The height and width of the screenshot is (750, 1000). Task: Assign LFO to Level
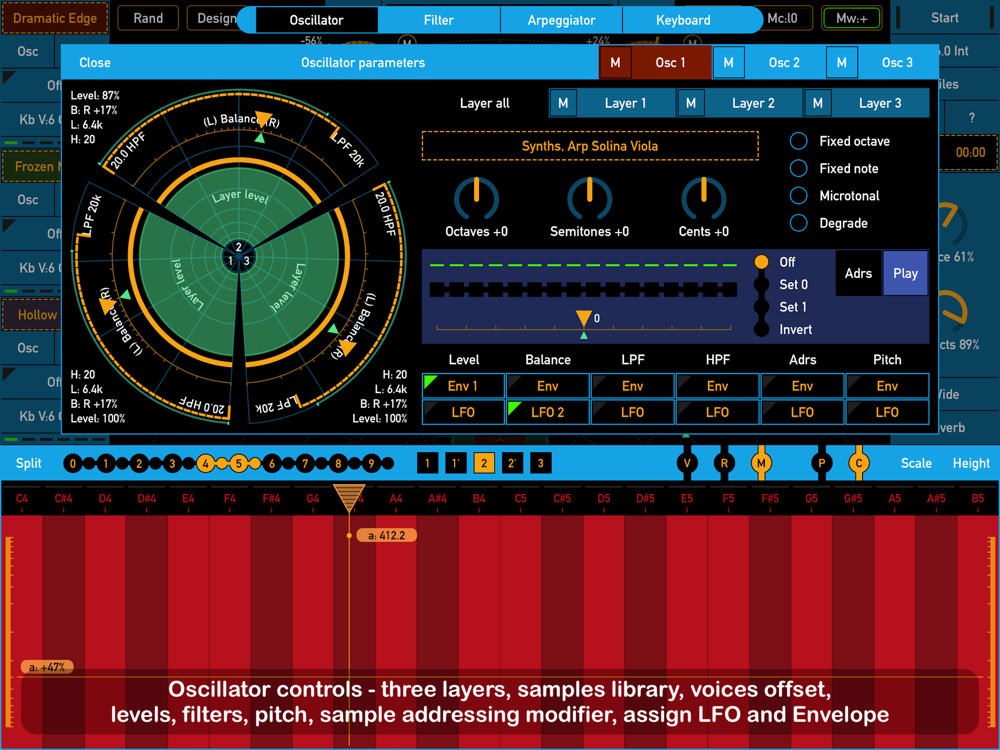tap(463, 412)
